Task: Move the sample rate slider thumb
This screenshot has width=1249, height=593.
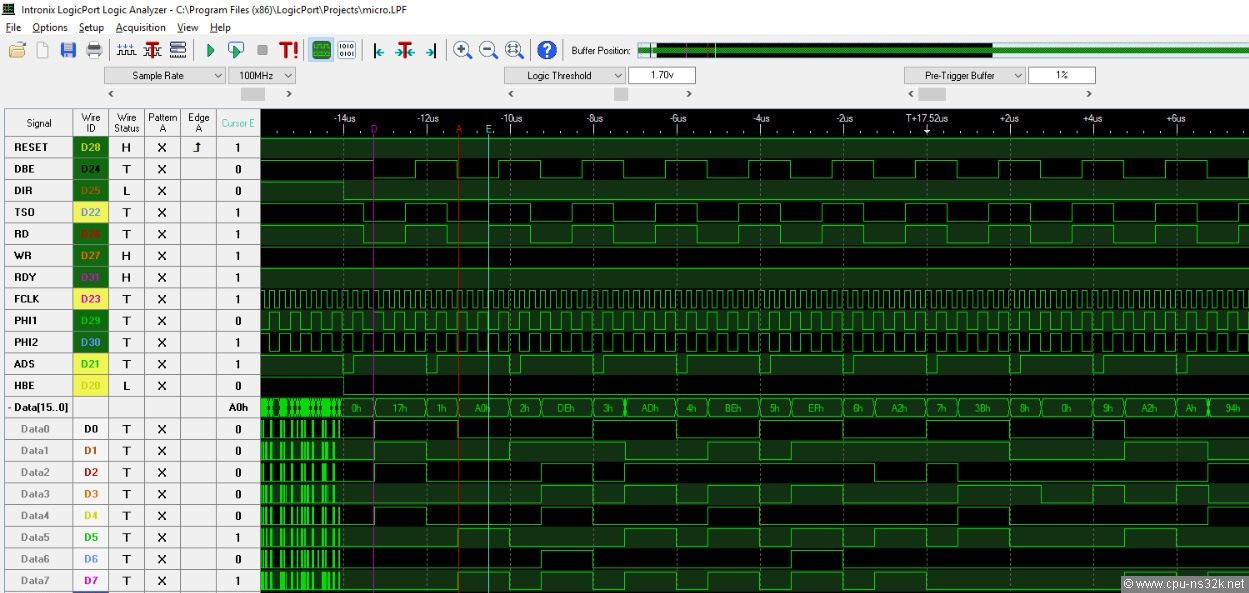Action: 253,94
